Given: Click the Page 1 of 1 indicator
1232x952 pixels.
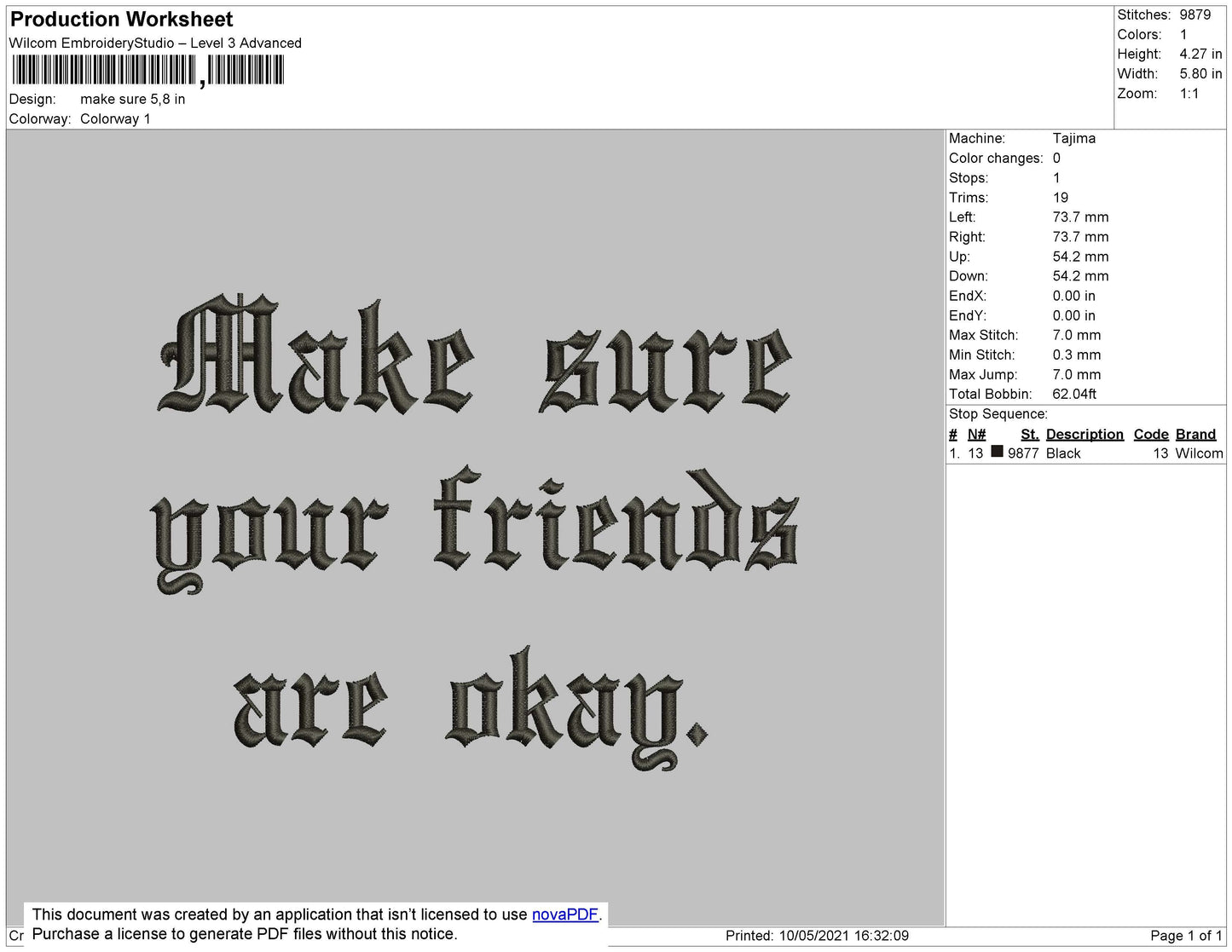Looking at the screenshot, I should coord(1186,936).
